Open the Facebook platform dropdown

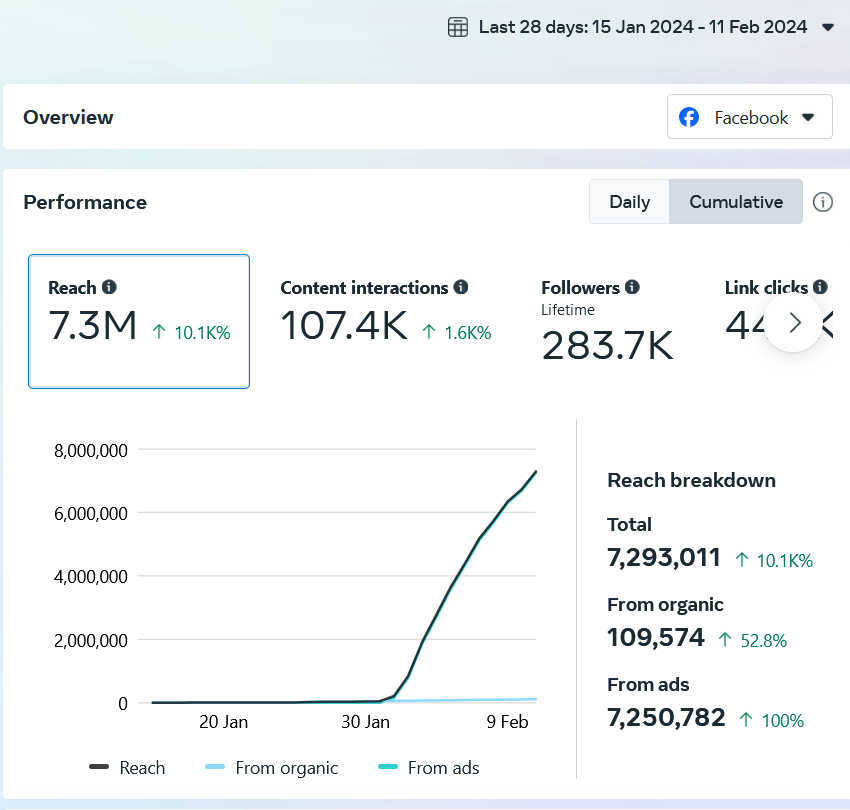[749, 118]
